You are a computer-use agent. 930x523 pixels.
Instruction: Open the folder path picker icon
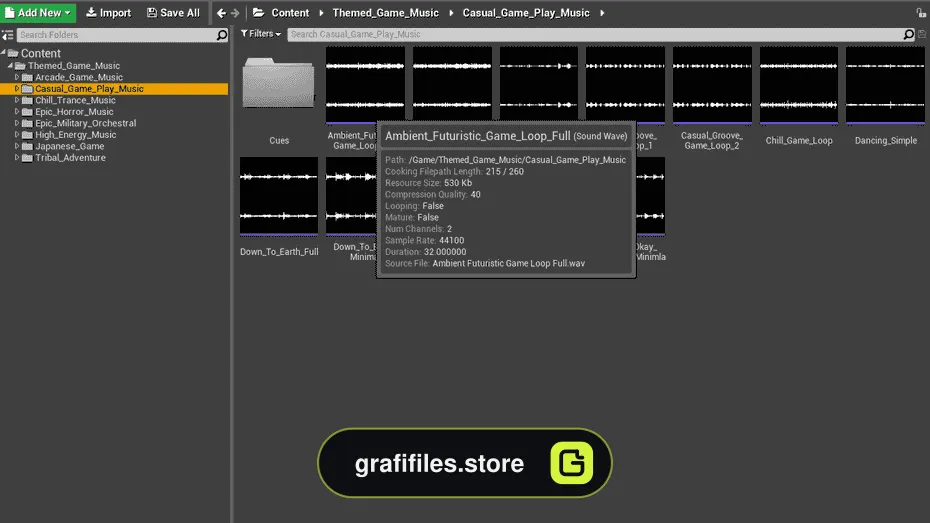259,12
